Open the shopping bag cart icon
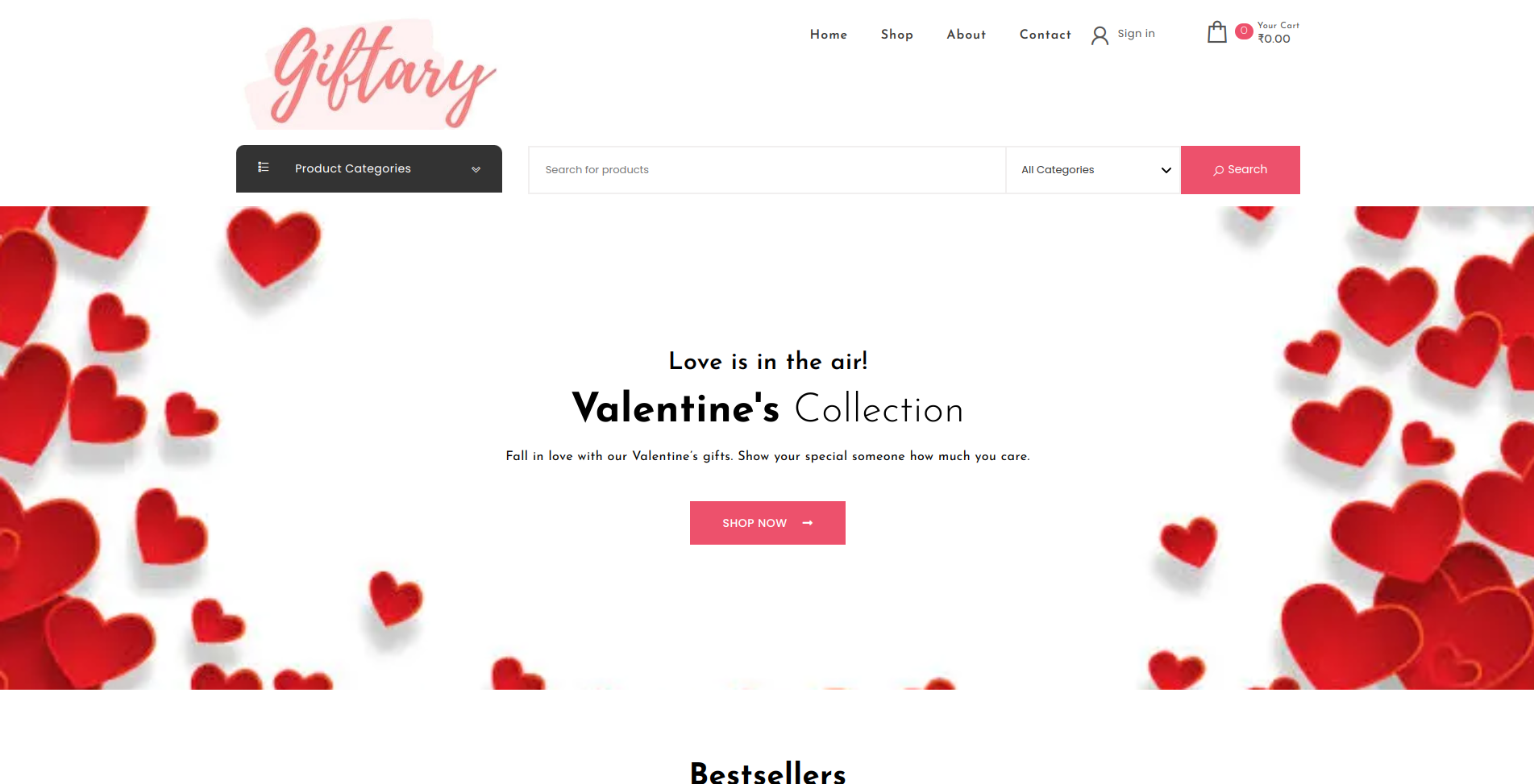The width and height of the screenshot is (1534, 784). 1216,32
